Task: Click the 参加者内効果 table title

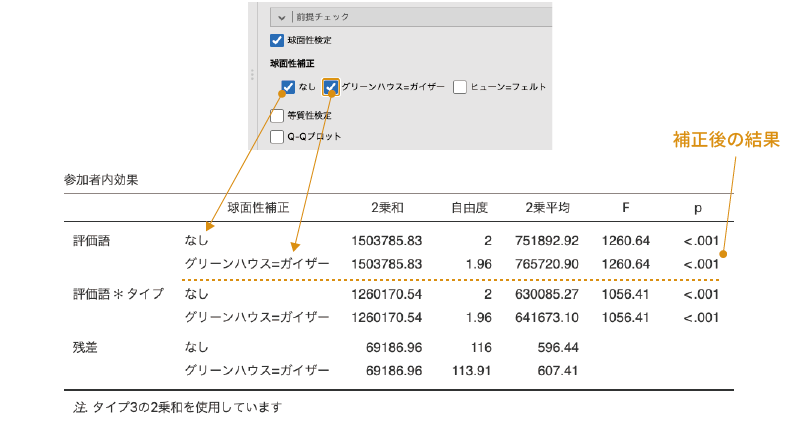Action: (x=101, y=181)
